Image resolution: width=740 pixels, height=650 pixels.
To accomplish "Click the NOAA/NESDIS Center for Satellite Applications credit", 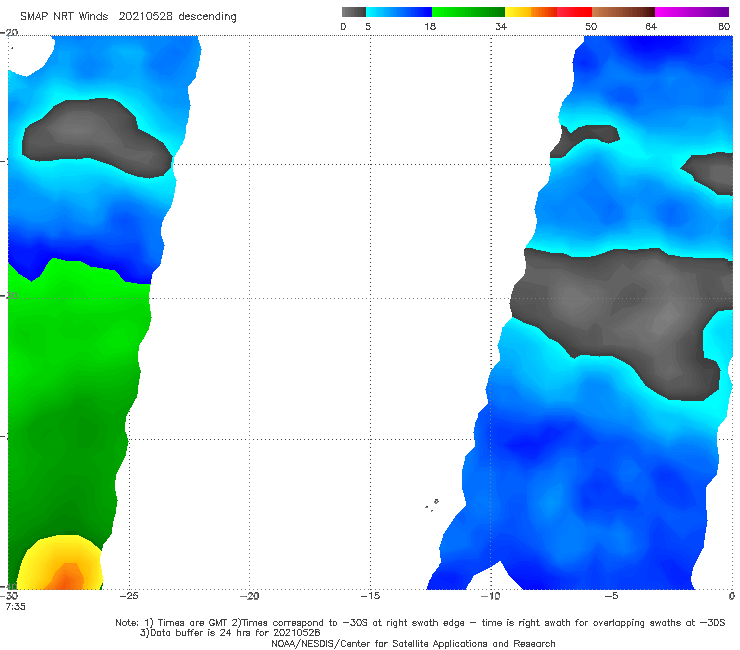I will pyautogui.click(x=413, y=643).
